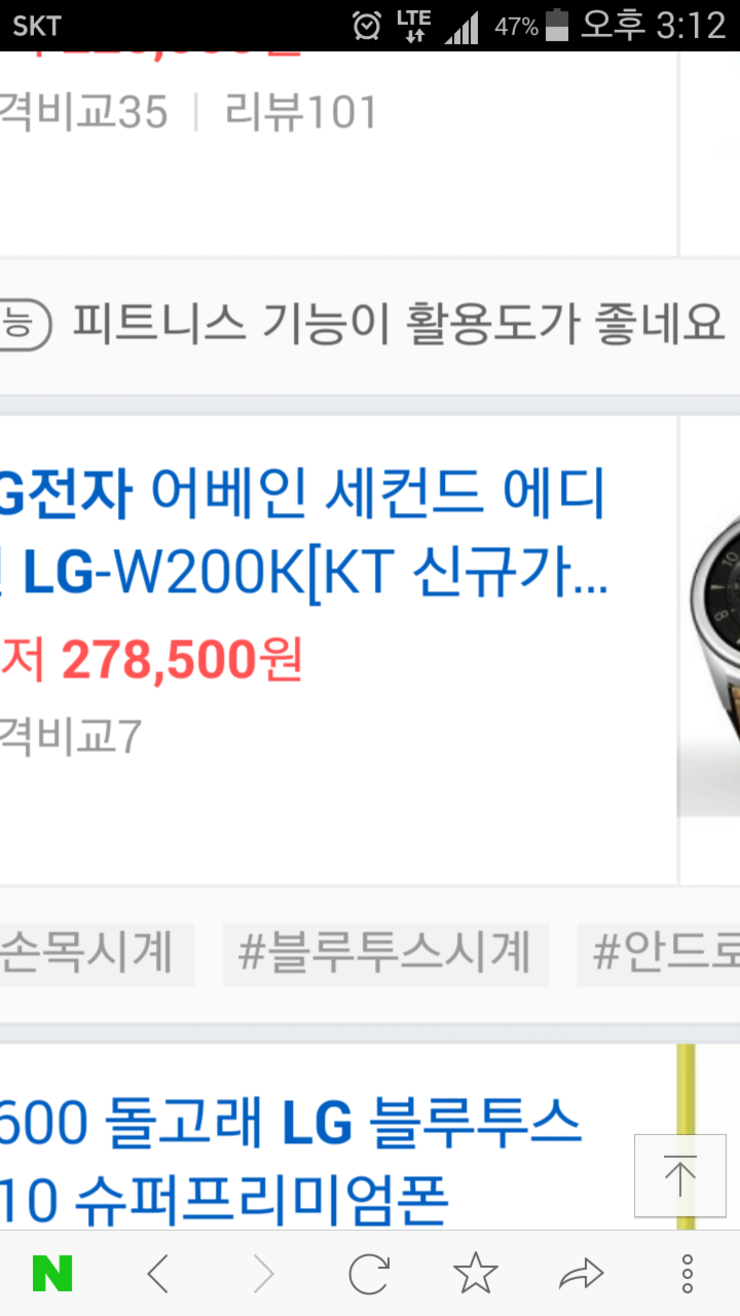Open the three-dot more options menu
This screenshot has height=1316, width=740.
click(687, 1274)
